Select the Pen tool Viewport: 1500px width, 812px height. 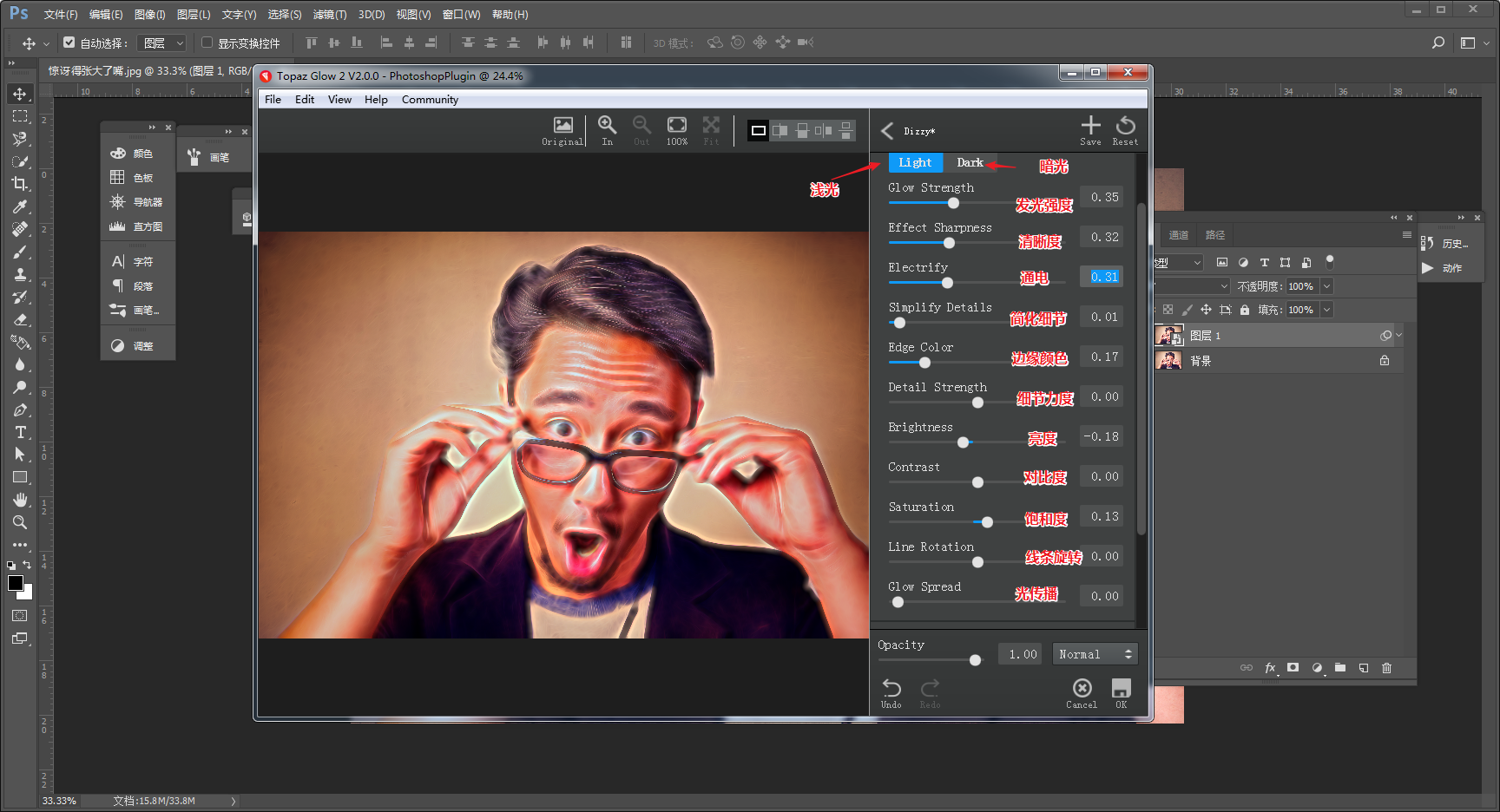point(20,409)
